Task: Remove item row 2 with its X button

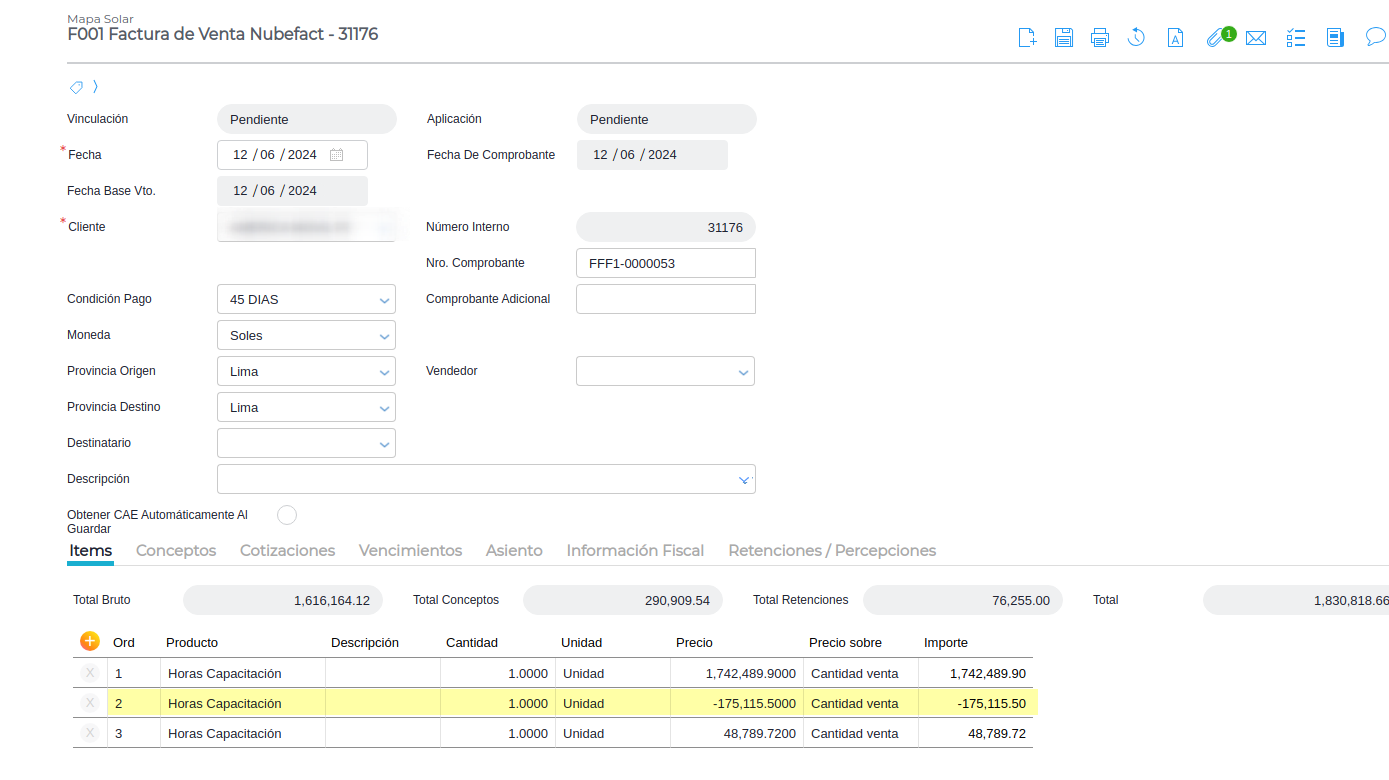Action: (x=90, y=703)
